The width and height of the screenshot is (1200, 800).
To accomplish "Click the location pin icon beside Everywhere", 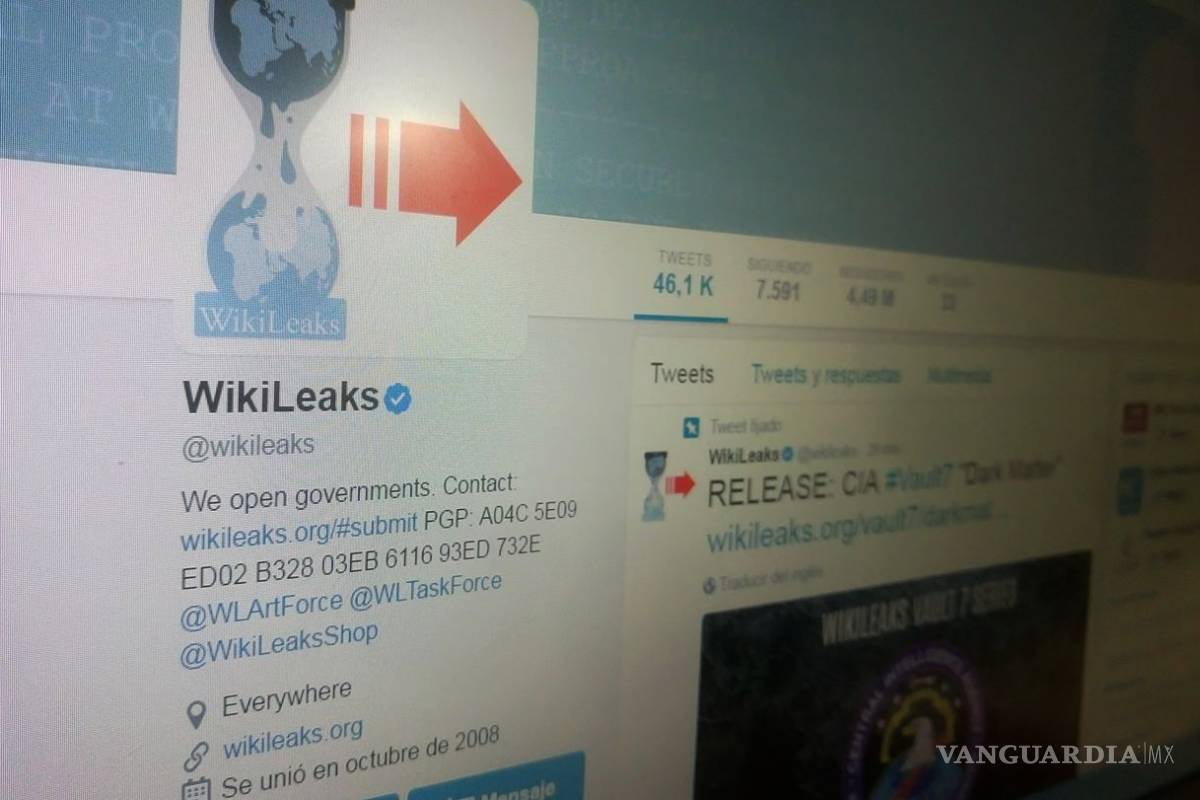I will (197, 714).
